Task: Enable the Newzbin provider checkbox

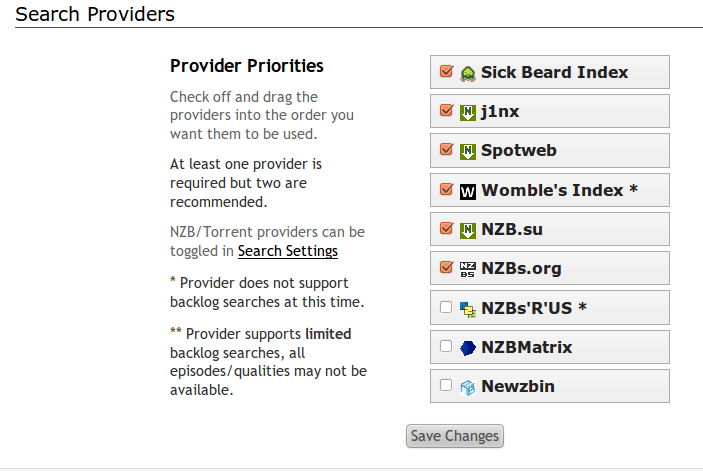Action: 446,386
